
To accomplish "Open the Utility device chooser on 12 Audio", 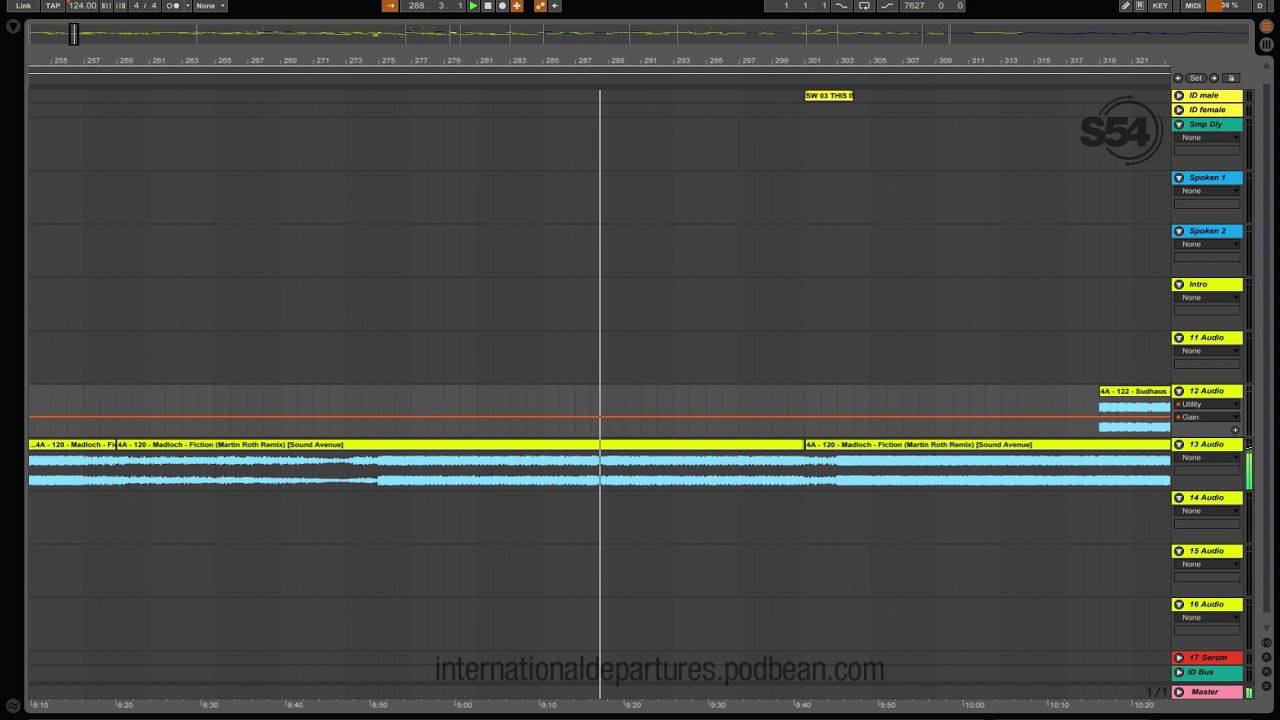I will click(1207, 404).
